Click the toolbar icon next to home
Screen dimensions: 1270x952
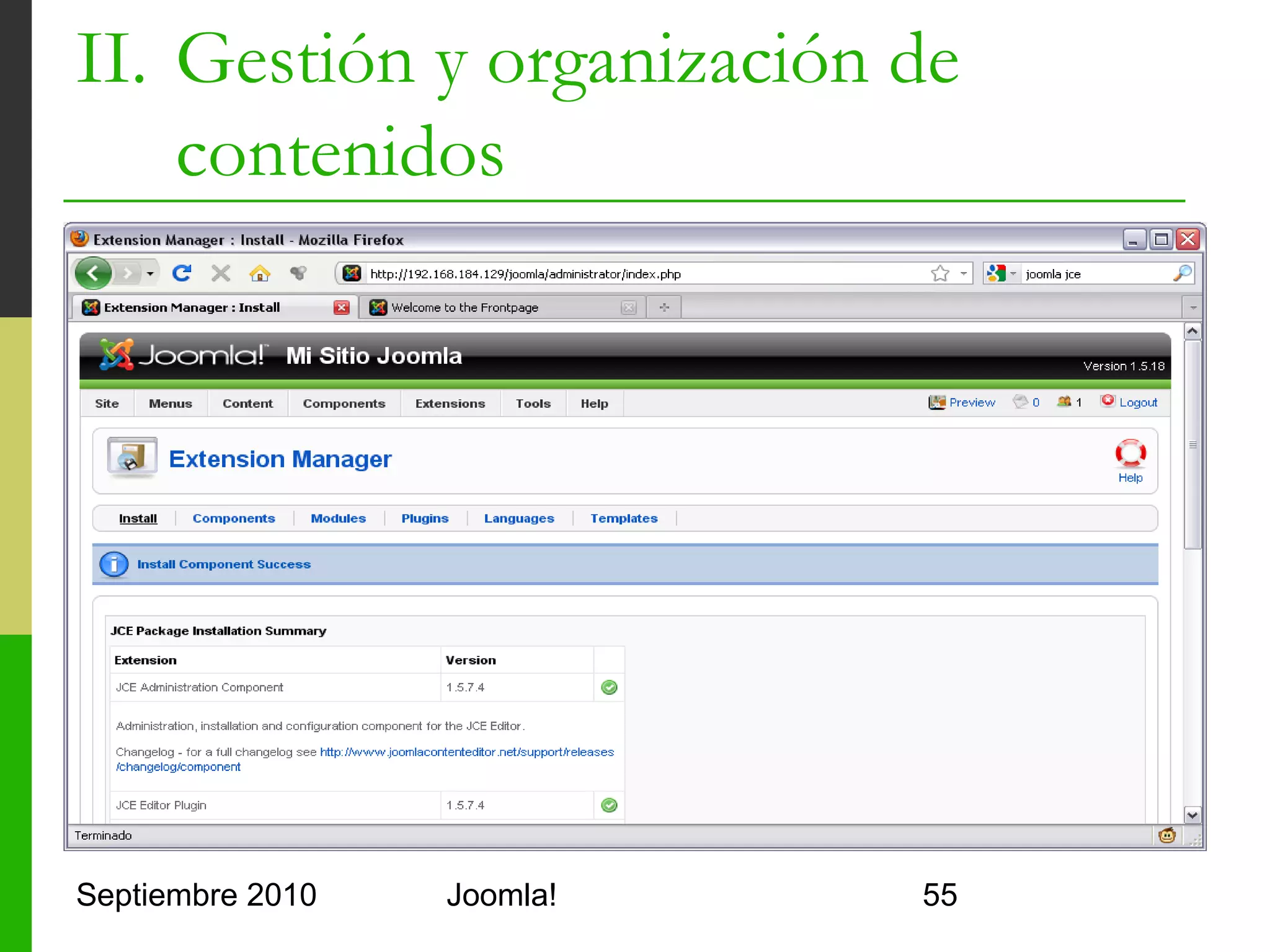298,273
